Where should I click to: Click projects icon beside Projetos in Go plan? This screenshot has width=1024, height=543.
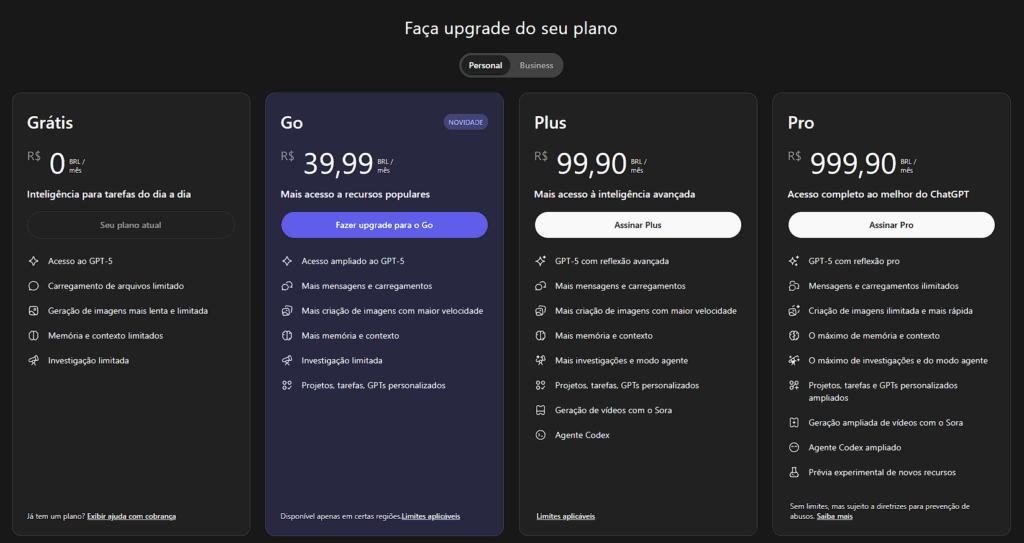[287, 385]
